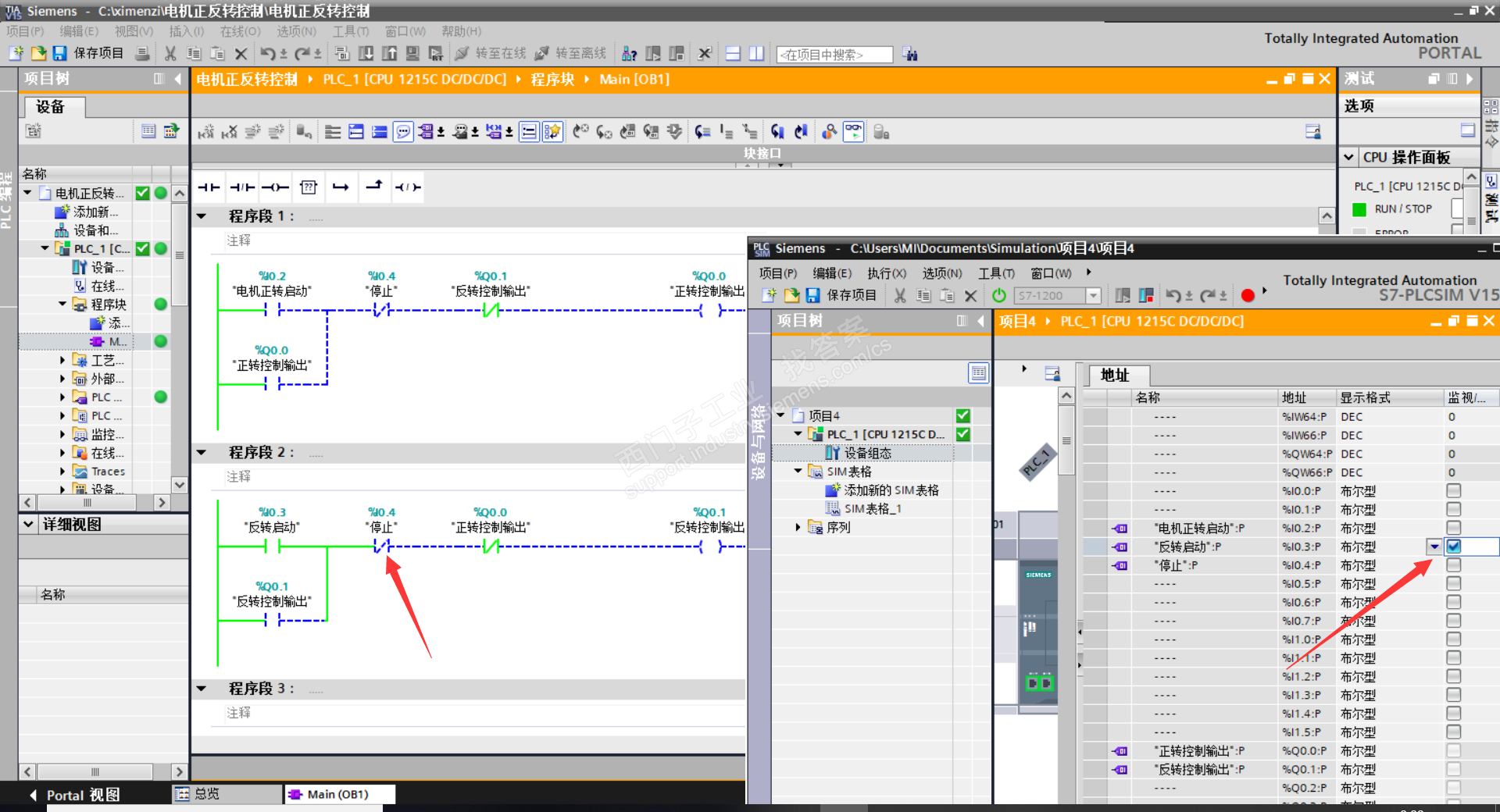Expand the Traces folder in project tree
1500x812 pixels.
62,472
